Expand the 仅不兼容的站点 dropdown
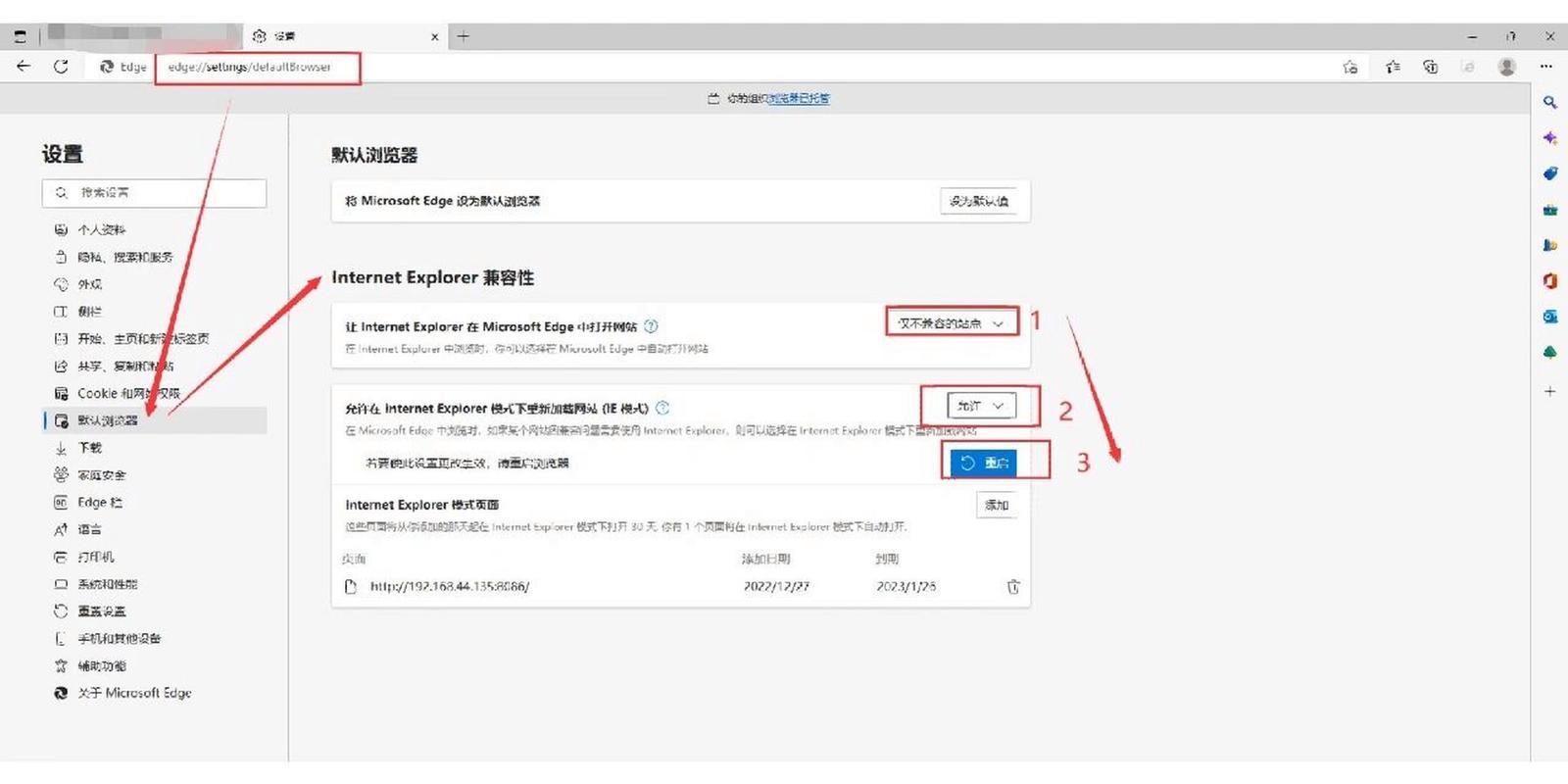 coord(952,323)
